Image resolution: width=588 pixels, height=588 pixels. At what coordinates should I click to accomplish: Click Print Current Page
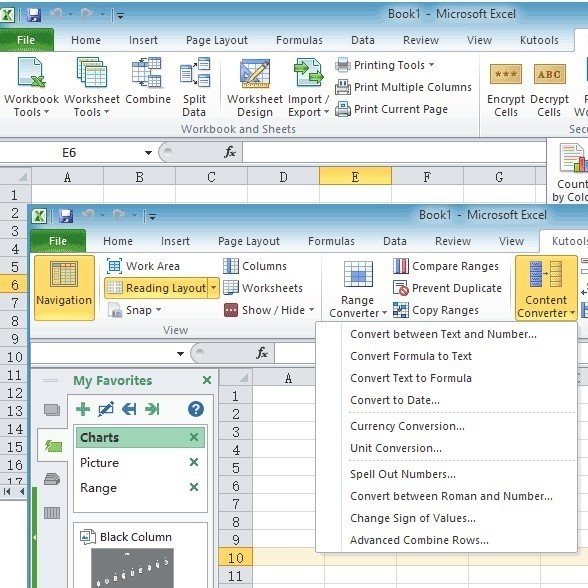click(x=391, y=109)
